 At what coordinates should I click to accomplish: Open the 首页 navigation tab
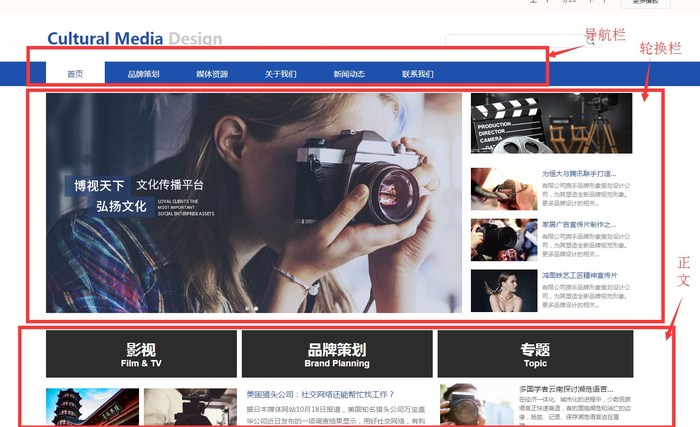[x=75, y=74]
